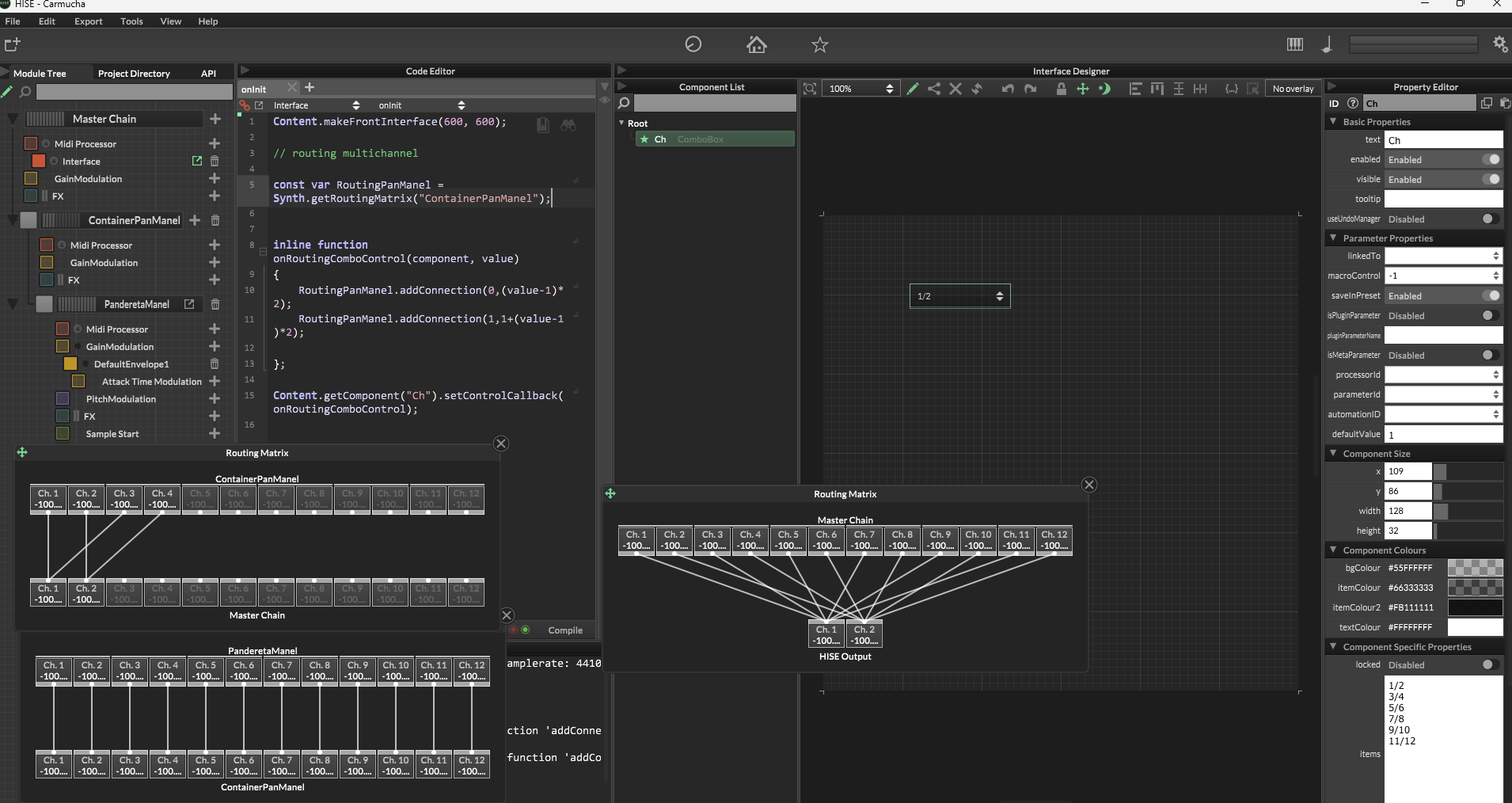Open the Interface popout icon in Module Tree
The width and height of the screenshot is (1512, 803).
click(197, 161)
